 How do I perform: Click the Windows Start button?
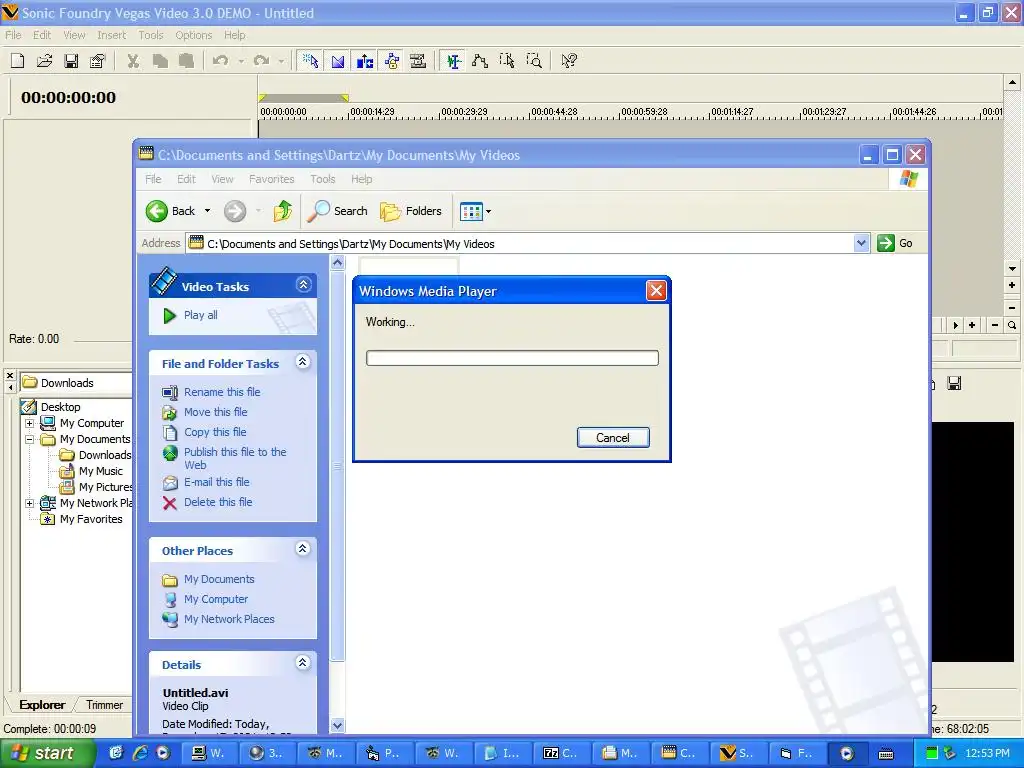click(48, 753)
